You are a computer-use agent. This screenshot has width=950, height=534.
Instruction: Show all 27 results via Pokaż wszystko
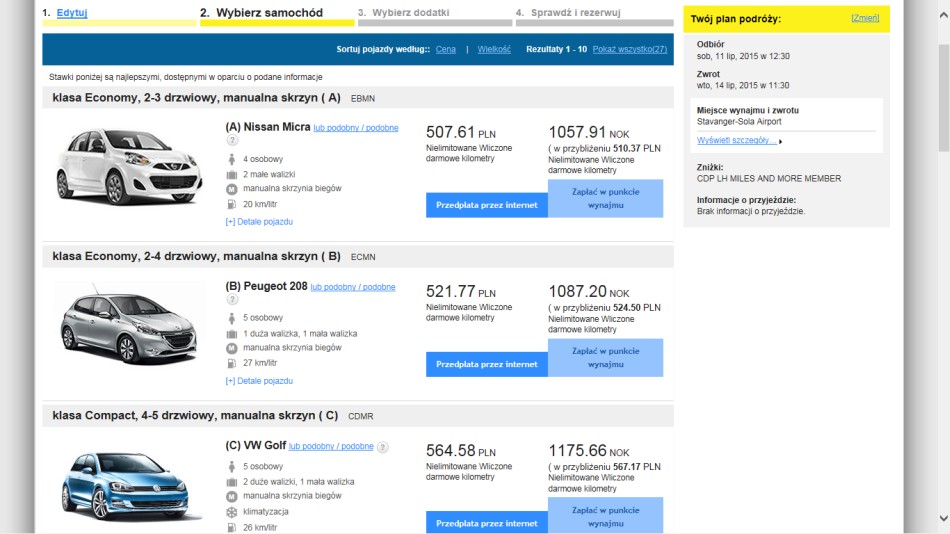pyautogui.click(x=629, y=49)
